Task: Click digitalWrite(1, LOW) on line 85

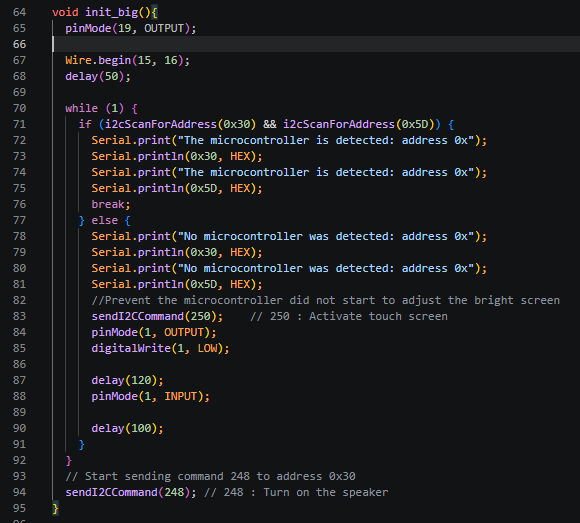Action: pyautogui.click(x=160, y=348)
